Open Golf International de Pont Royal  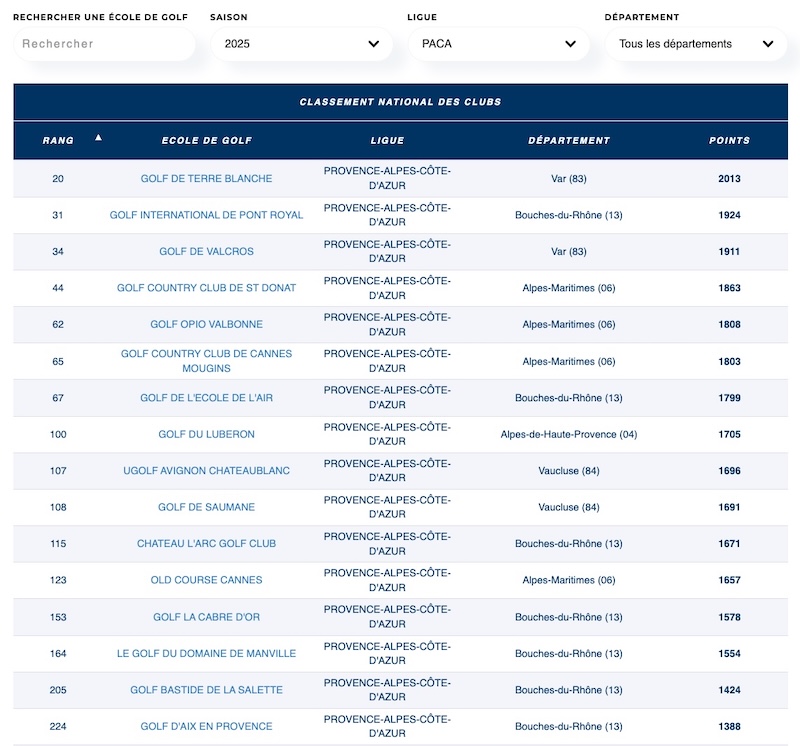point(207,215)
